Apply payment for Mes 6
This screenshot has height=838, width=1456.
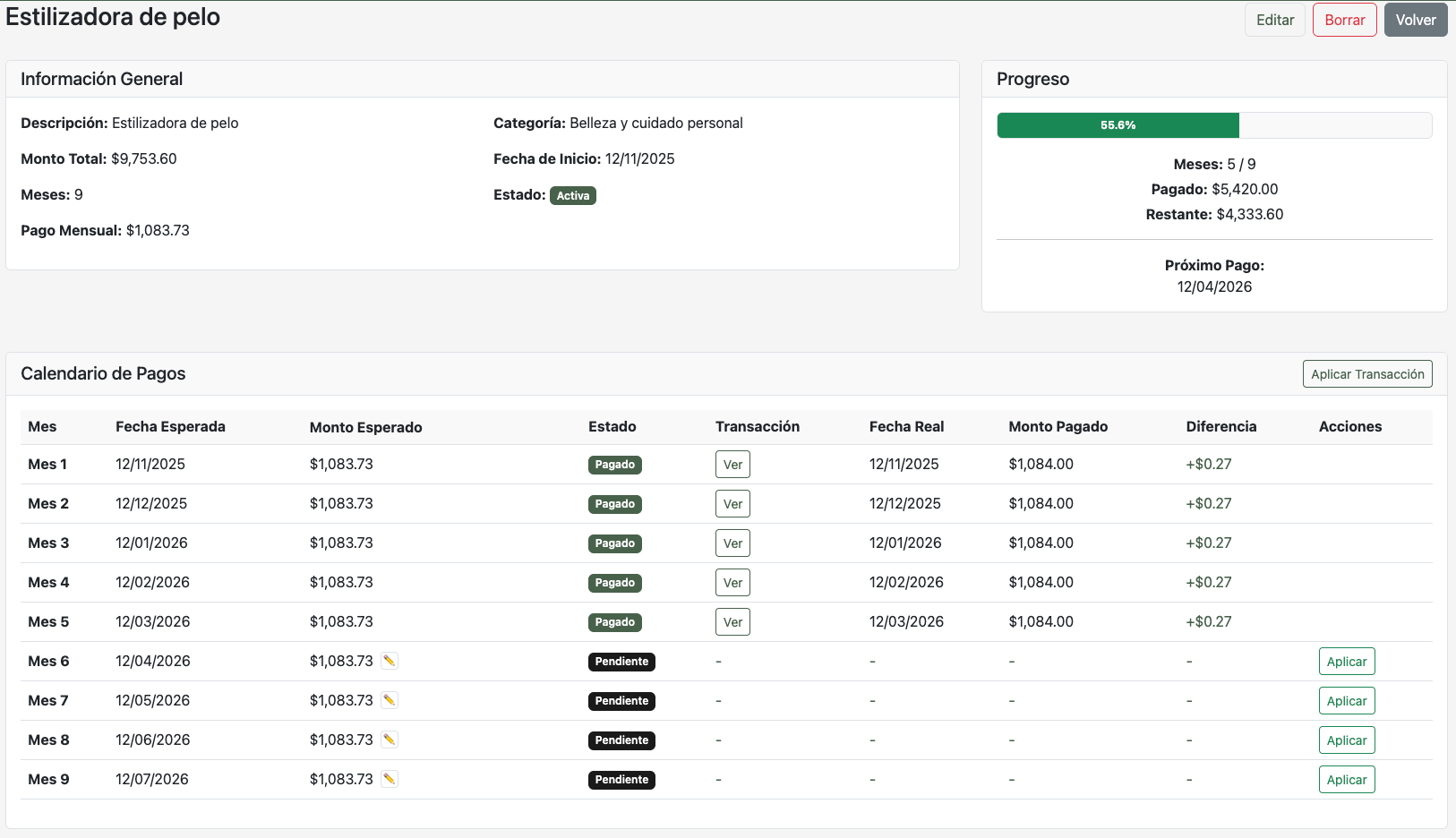click(x=1347, y=662)
